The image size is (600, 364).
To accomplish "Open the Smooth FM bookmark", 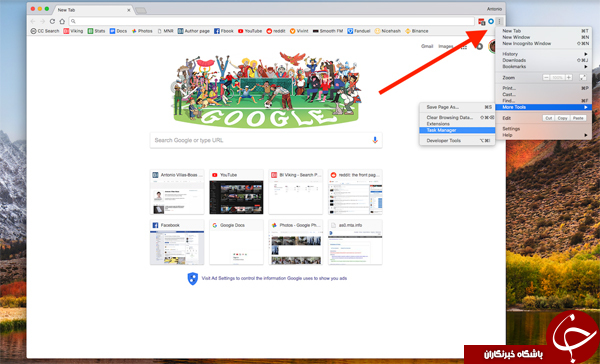I will coord(328,31).
